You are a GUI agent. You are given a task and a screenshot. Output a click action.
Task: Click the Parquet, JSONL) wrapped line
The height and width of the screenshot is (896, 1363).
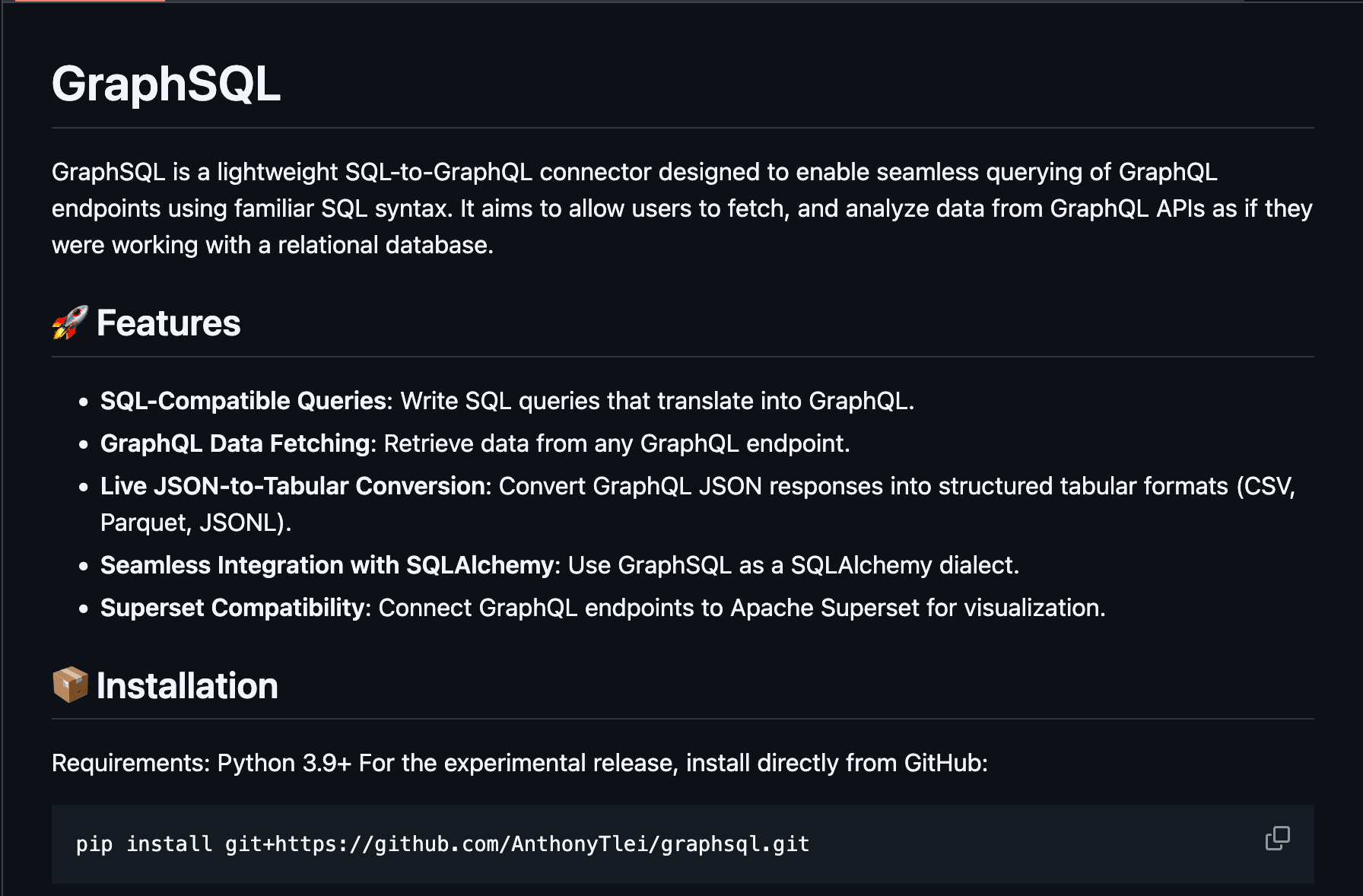click(x=195, y=523)
